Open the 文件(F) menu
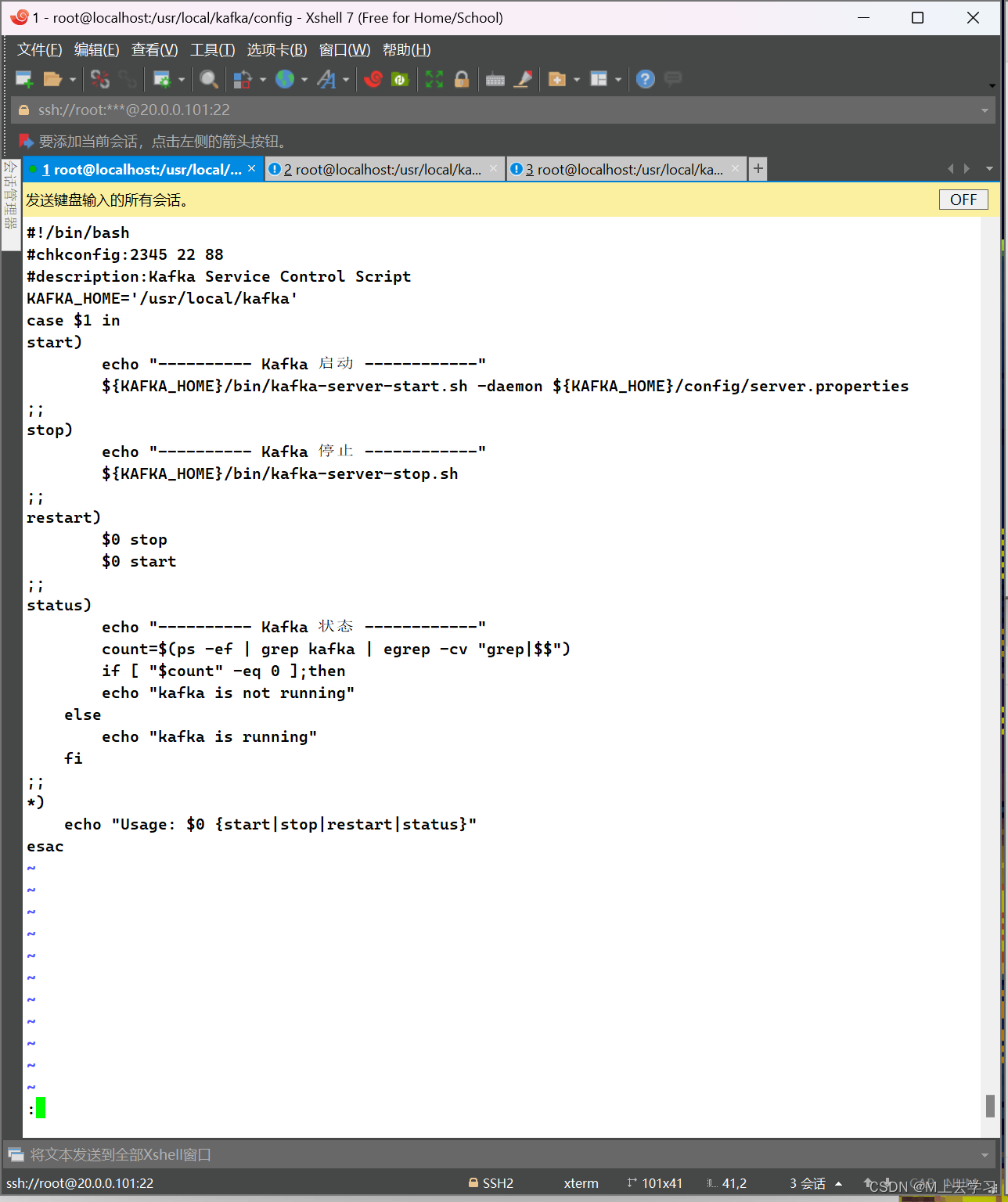This screenshot has width=1008, height=1202. 40,50
